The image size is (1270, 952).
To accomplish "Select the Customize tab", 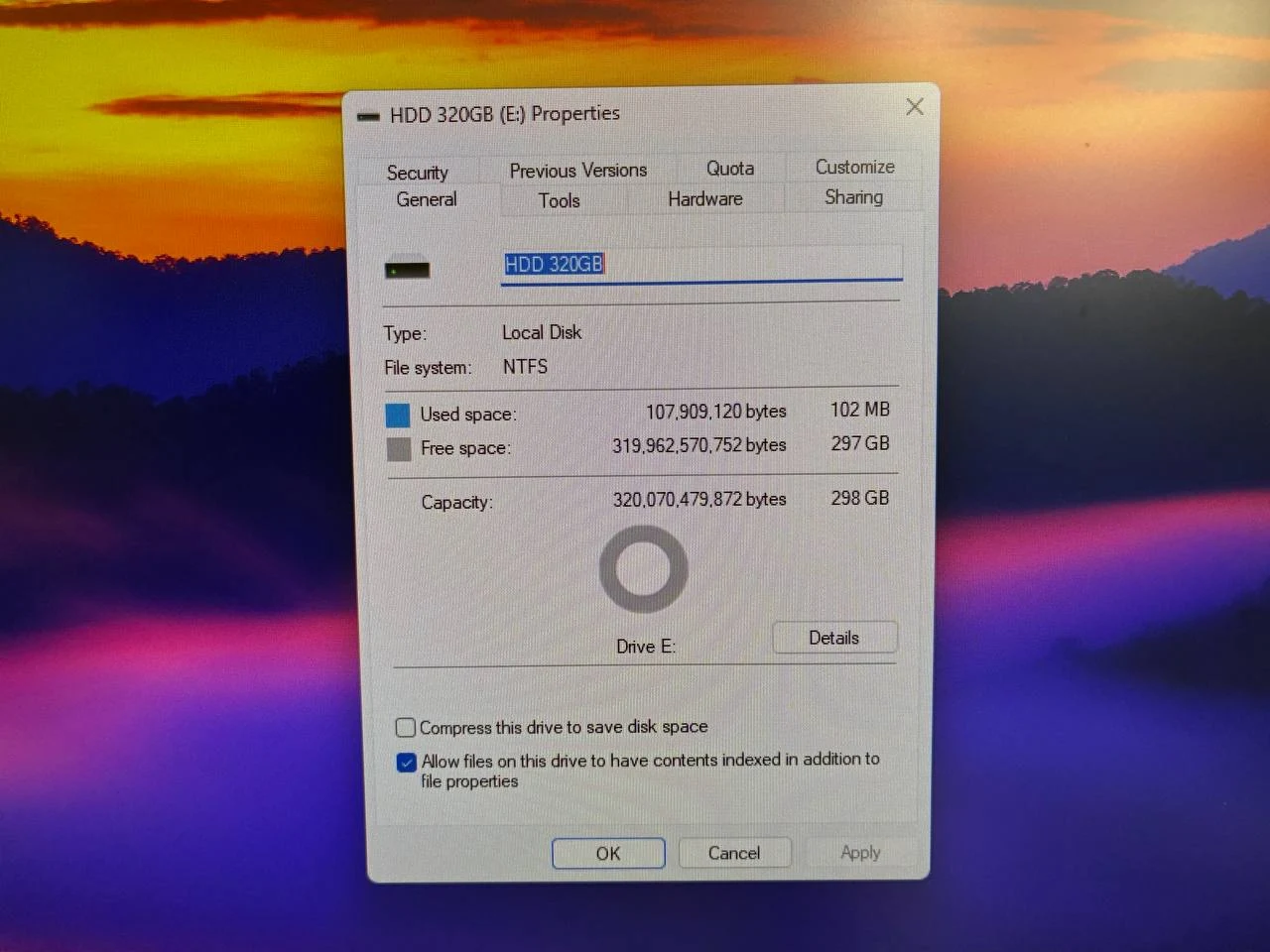I will [855, 167].
